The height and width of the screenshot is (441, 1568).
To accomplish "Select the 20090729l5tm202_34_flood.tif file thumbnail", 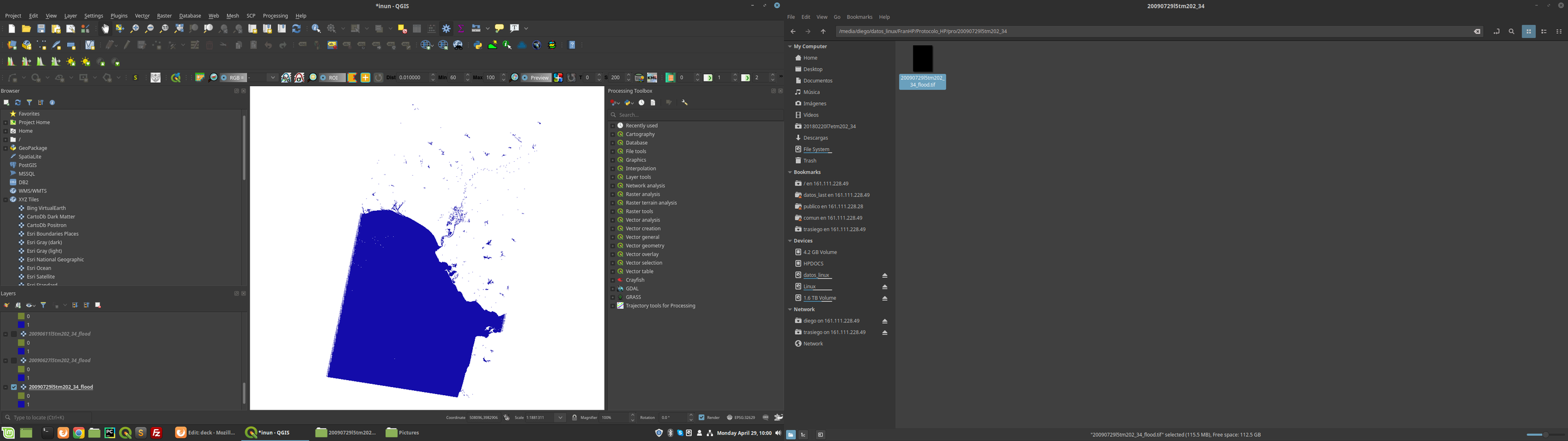I will (922, 58).
